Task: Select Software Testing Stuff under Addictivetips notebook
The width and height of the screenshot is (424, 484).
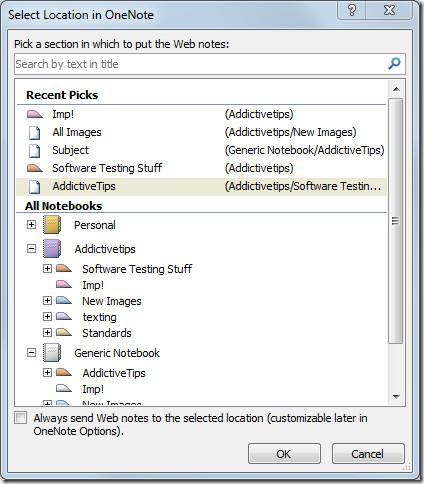Action: [137, 269]
